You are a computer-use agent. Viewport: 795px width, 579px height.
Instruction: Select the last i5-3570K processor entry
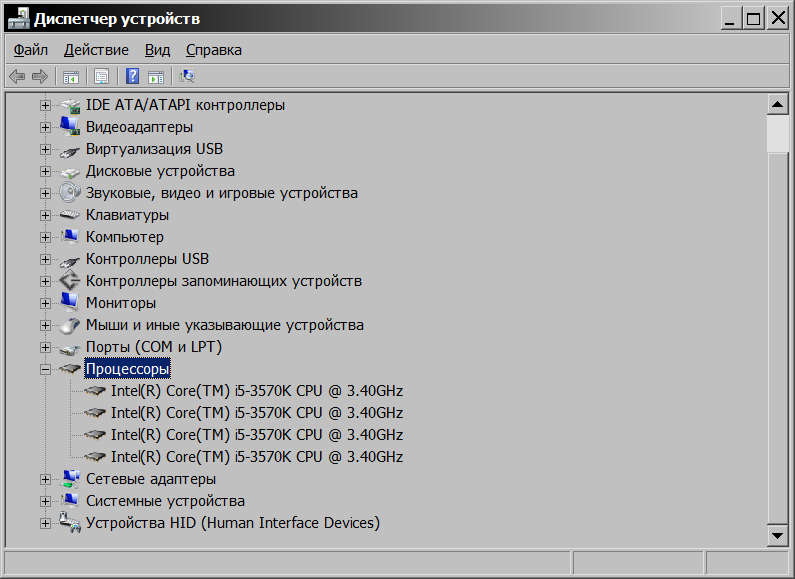256,457
